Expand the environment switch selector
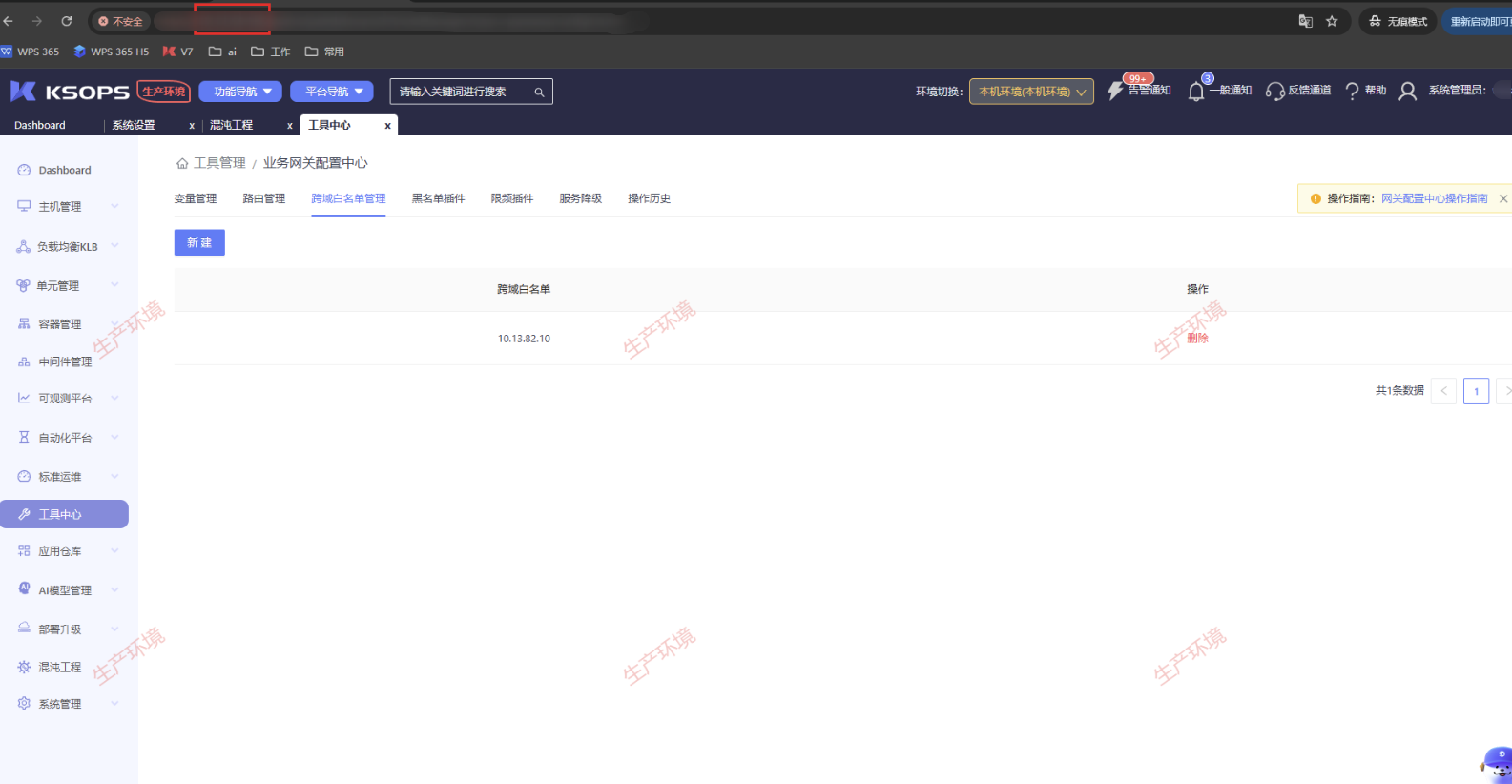The image size is (1512, 784). 1031,92
